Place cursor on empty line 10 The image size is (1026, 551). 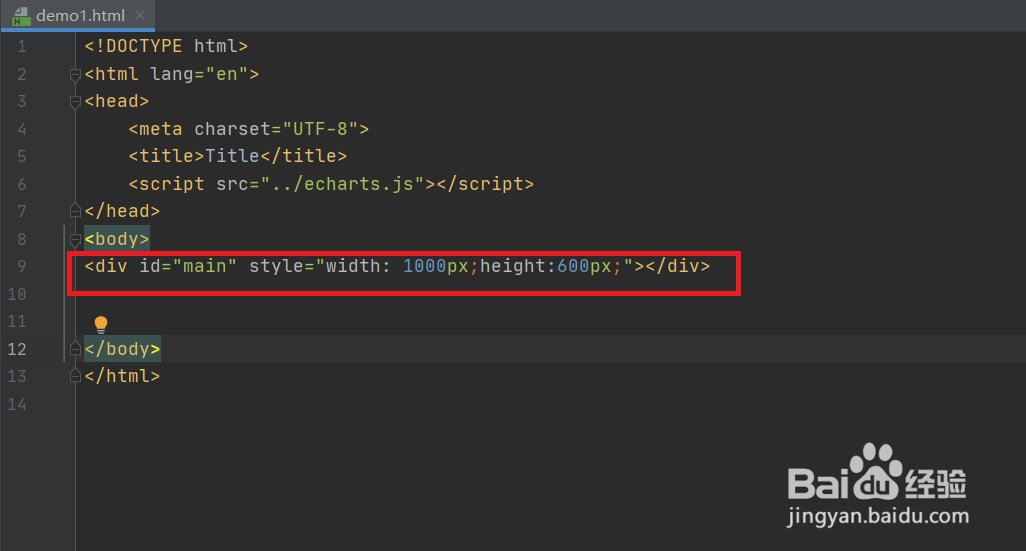coord(550,294)
